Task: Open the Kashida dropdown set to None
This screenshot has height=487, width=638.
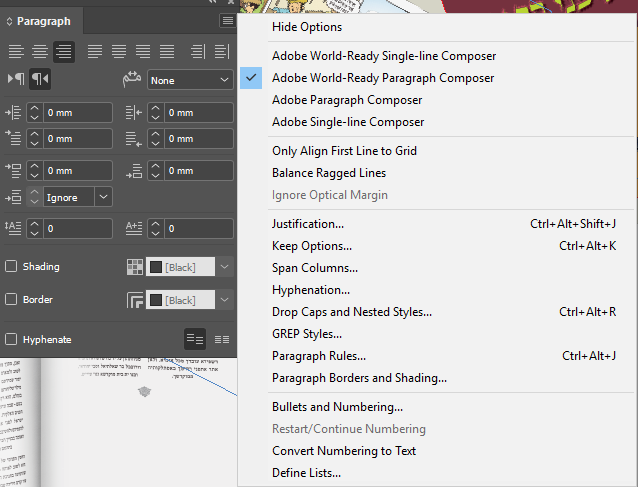Action: pos(190,79)
